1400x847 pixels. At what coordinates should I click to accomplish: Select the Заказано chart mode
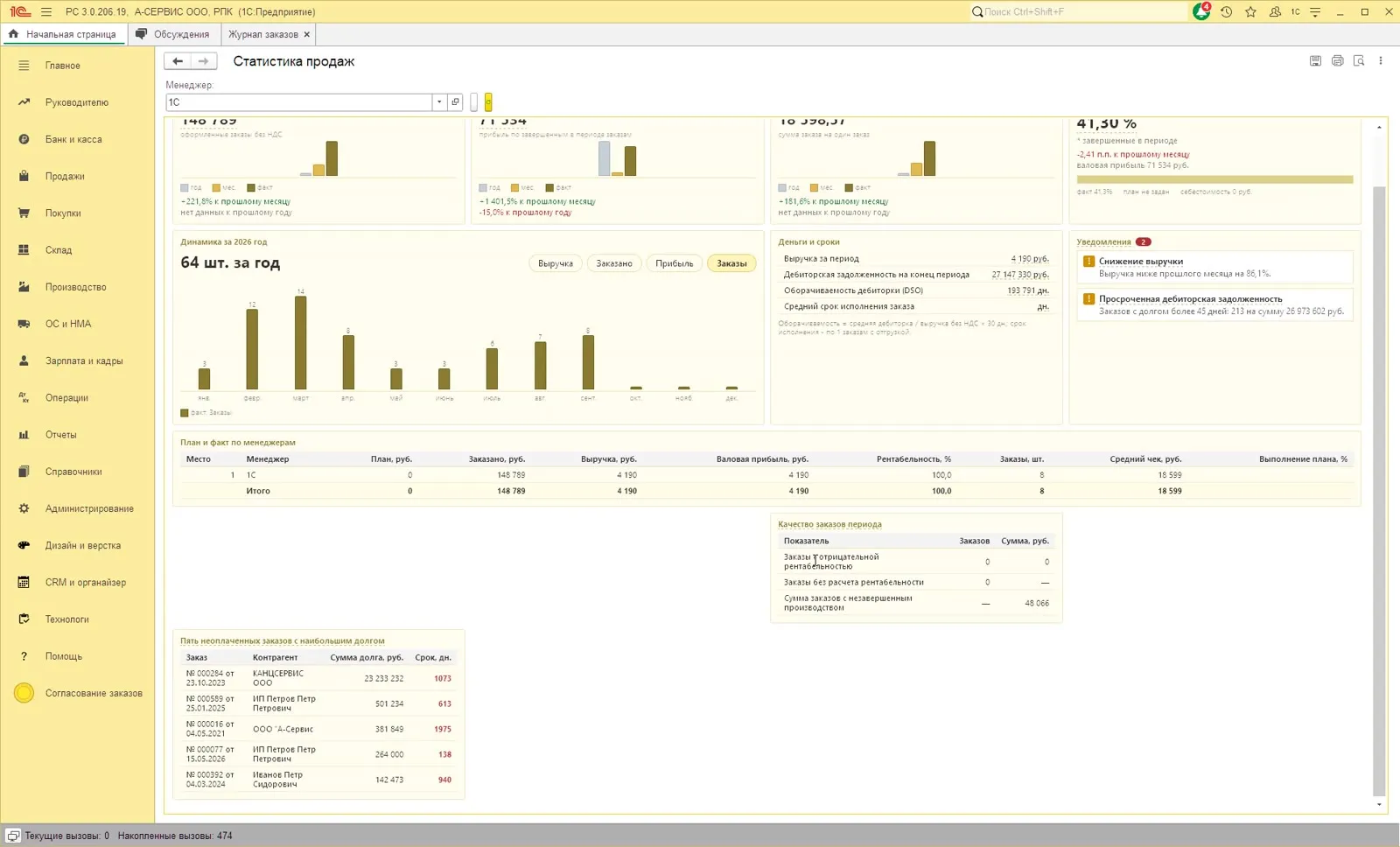(614, 263)
